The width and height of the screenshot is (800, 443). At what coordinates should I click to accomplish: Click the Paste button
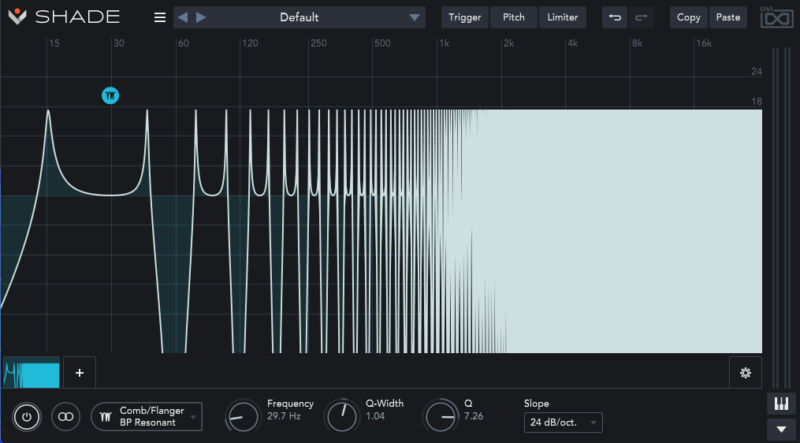coord(728,17)
